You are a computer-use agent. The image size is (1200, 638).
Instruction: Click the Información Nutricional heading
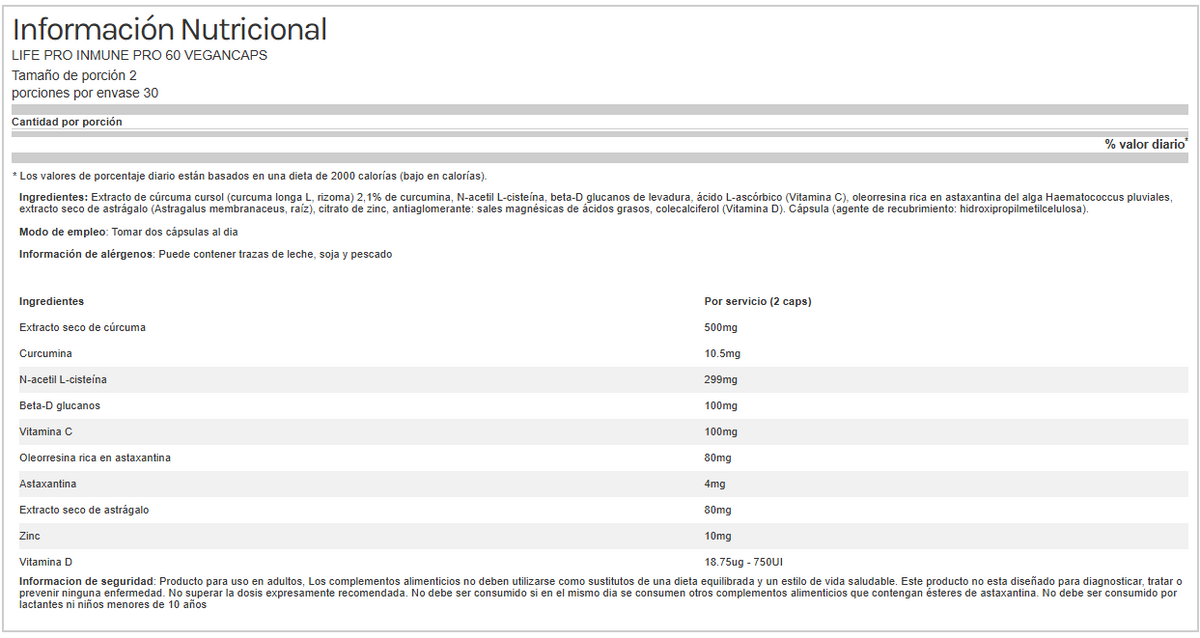(169, 30)
